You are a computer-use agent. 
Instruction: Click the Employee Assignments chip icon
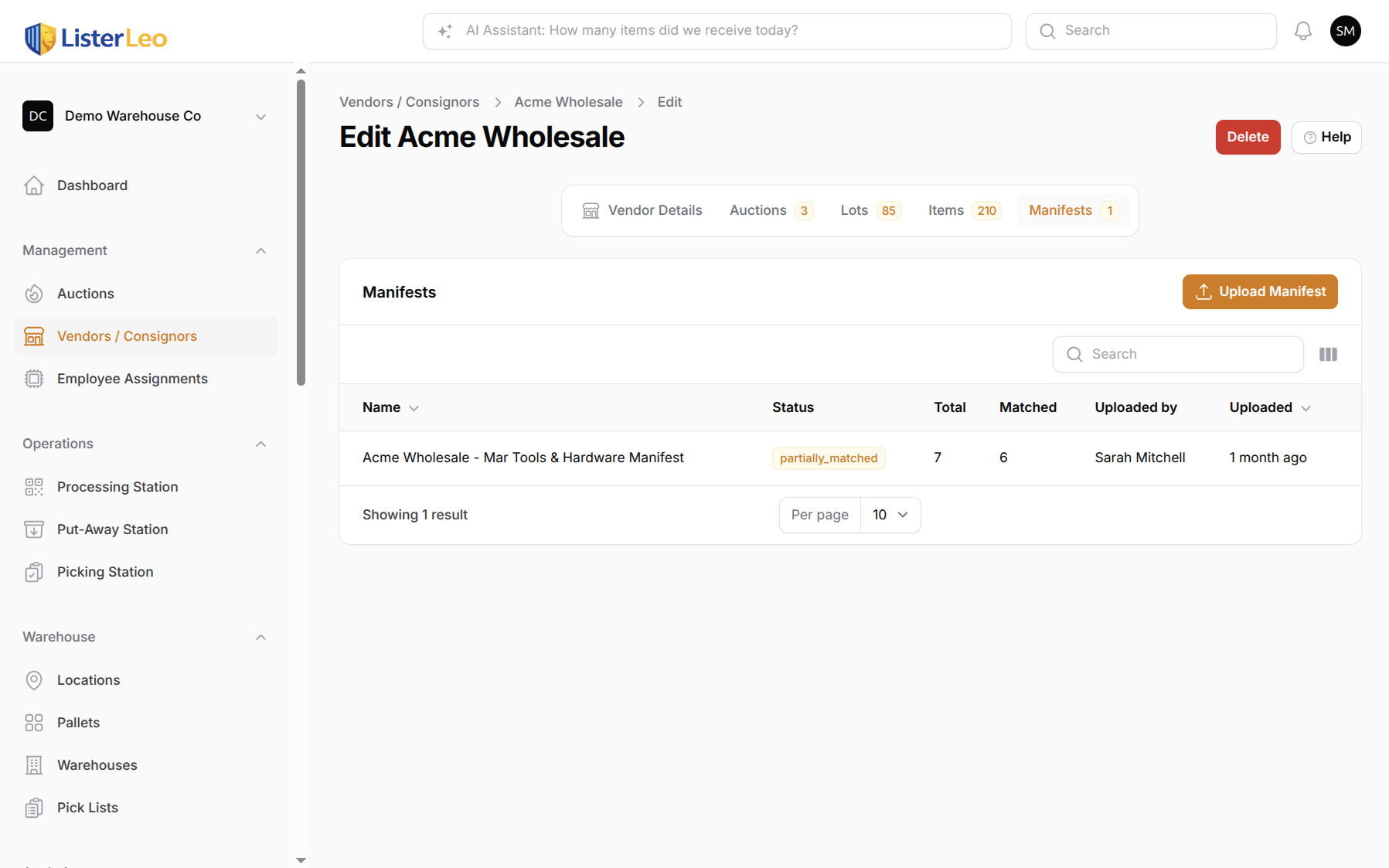click(34, 379)
